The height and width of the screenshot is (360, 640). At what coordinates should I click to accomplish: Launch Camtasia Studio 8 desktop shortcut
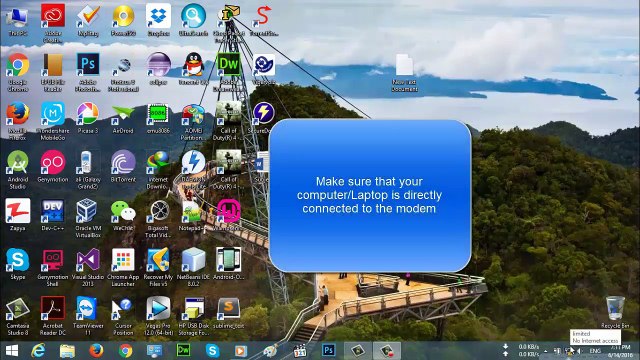tap(18, 316)
